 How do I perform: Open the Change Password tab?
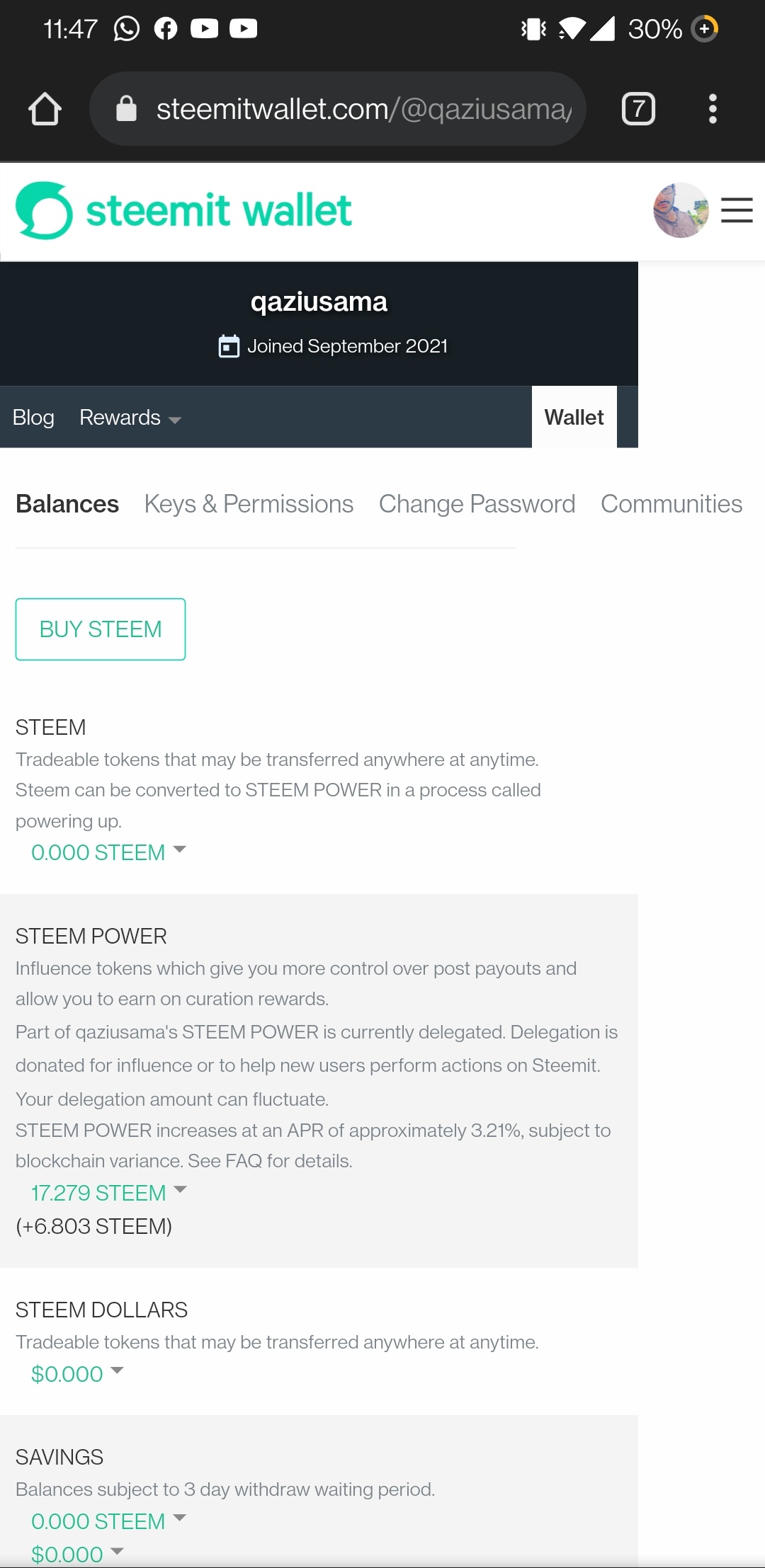[477, 504]
